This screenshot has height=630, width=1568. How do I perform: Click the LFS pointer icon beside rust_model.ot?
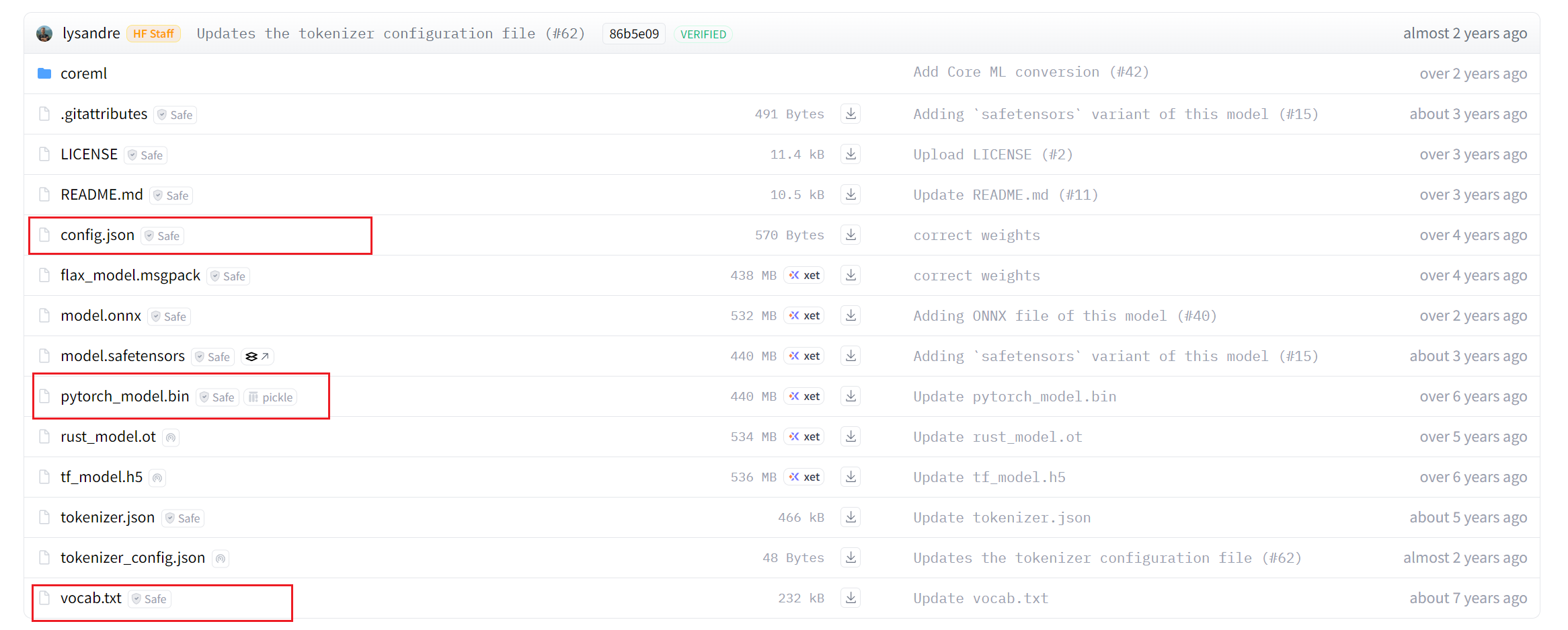click(171, 437)
